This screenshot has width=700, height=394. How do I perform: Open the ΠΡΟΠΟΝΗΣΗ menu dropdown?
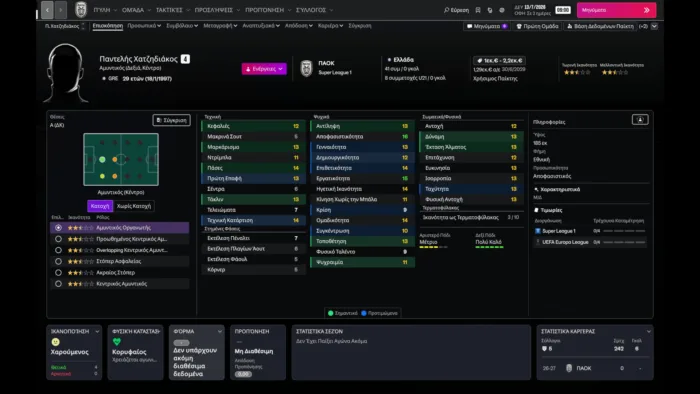268,10
